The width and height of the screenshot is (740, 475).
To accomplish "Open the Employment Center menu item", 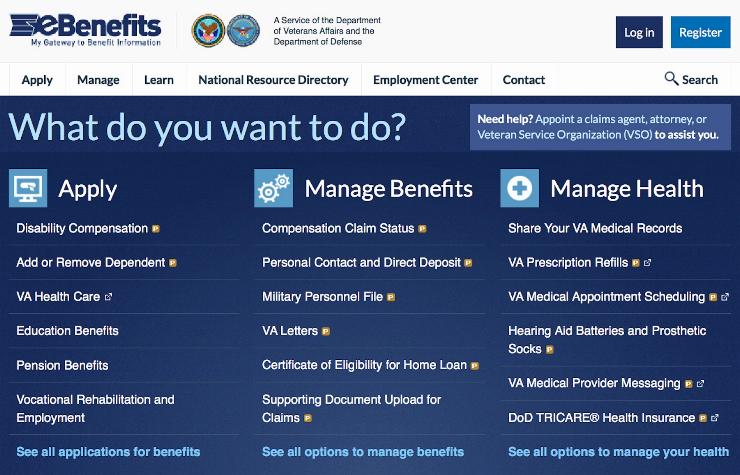I will point(426,80).
